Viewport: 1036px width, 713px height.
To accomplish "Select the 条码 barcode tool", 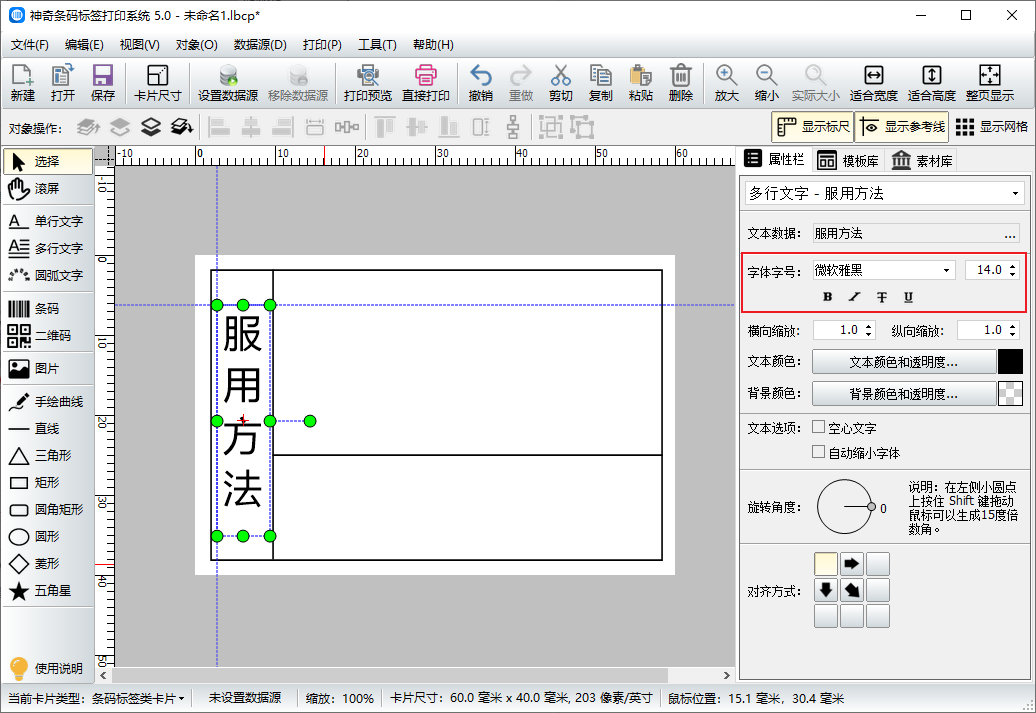I will [47, 309].
